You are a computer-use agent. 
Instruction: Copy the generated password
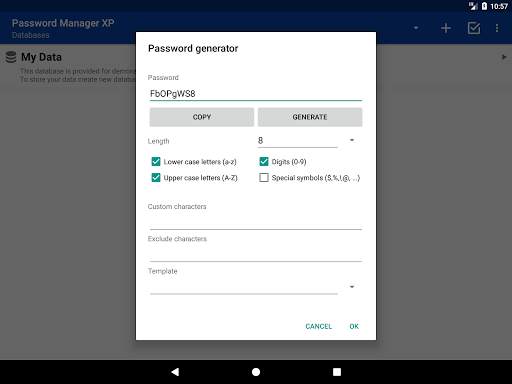[202, 117]
